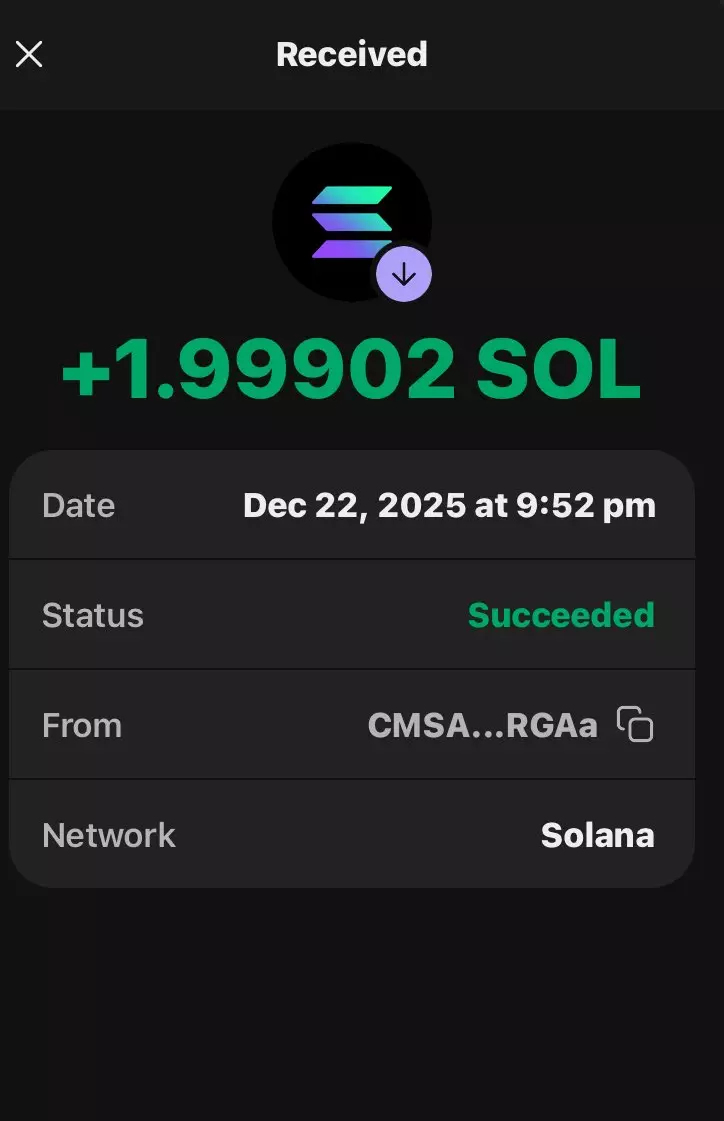
Task: Select the Date label
Action: 78,505
